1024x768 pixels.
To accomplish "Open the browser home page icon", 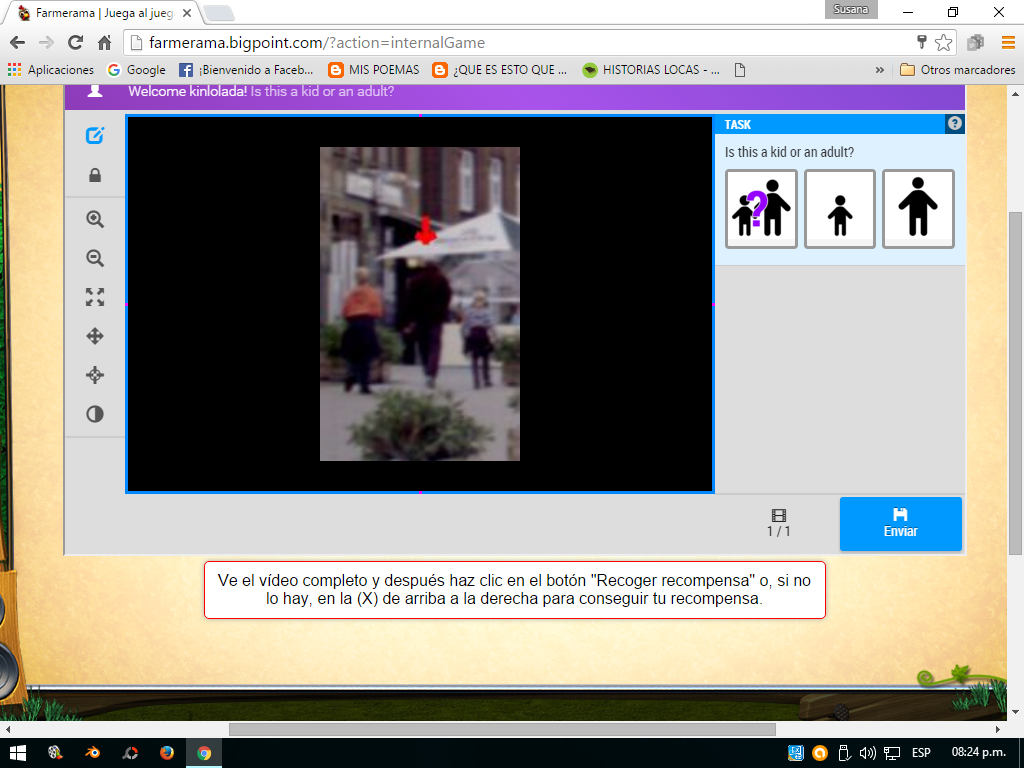I will click(104, 43).
